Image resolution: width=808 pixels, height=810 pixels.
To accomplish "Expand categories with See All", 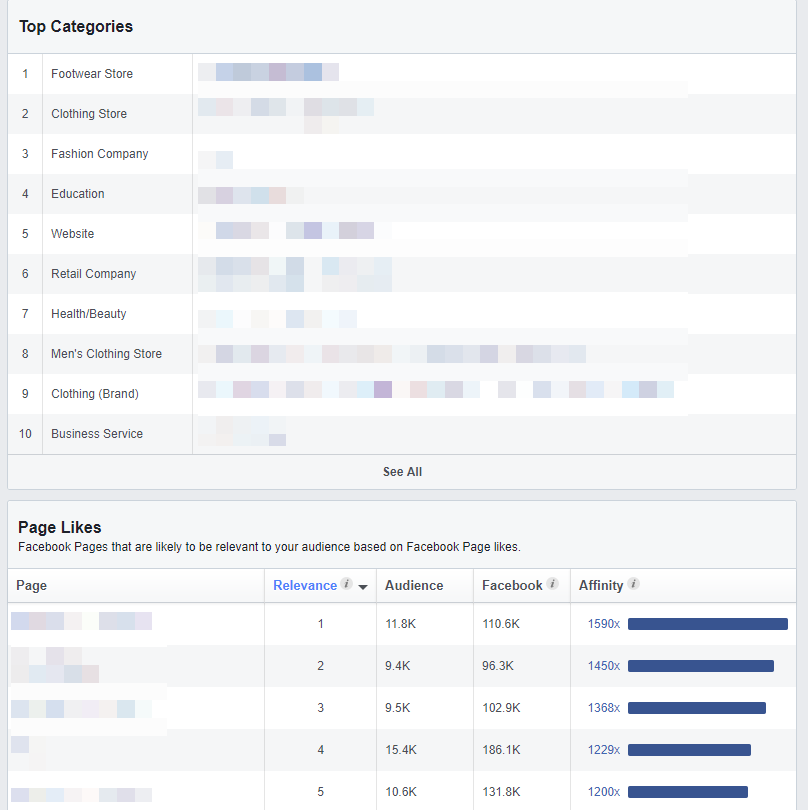I will (x=402, y=472).
